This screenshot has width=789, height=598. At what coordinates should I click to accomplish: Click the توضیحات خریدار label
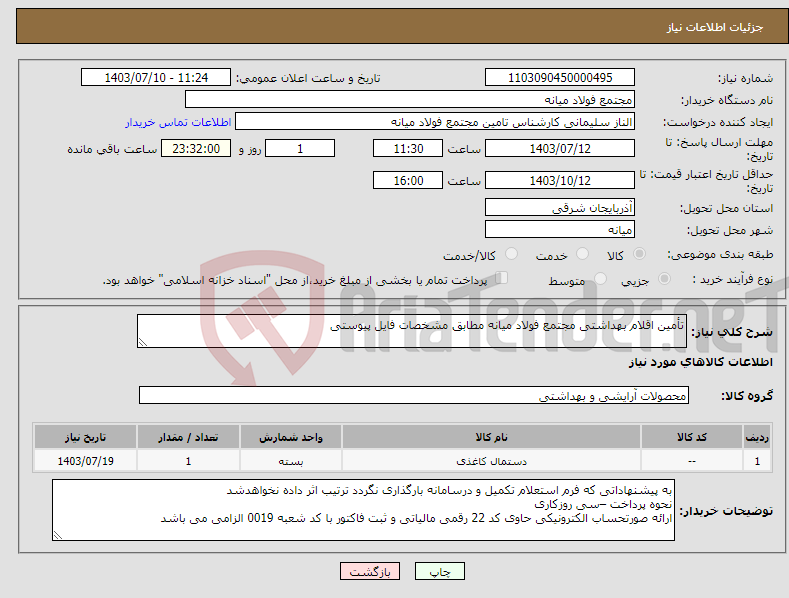tap(726, 511)
